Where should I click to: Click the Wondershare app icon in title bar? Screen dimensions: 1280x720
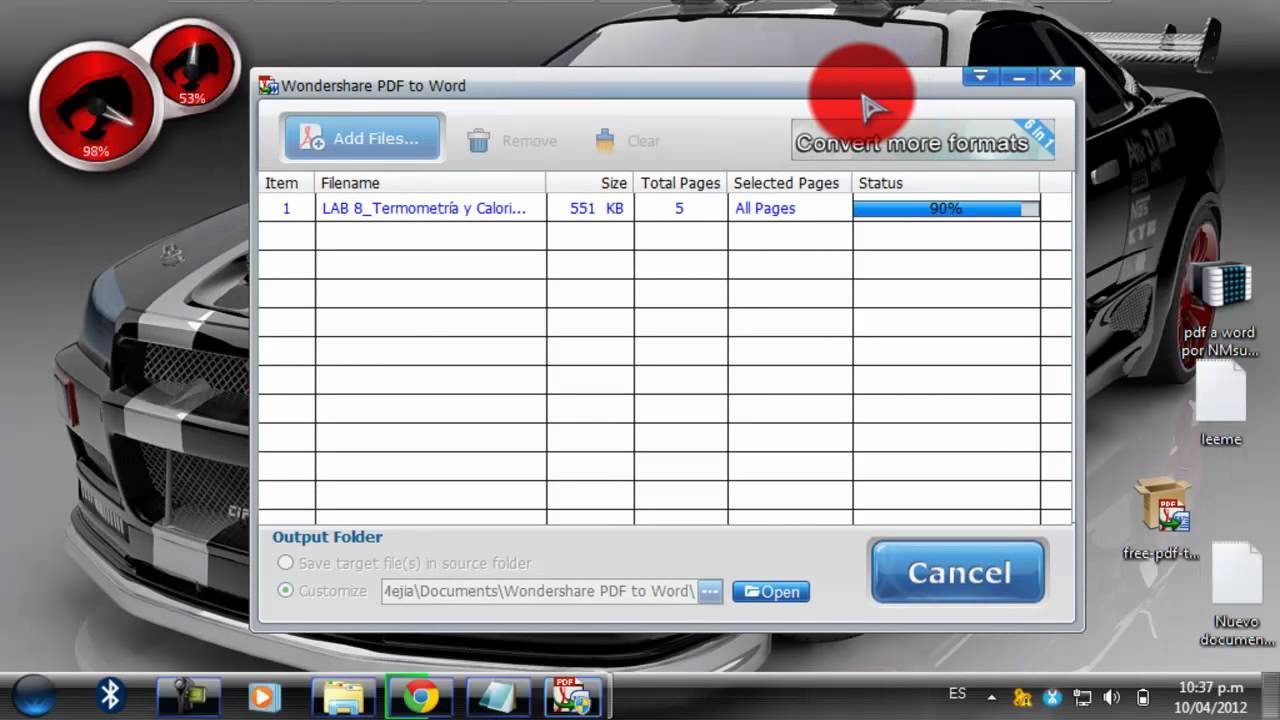[x=268, y=86]
